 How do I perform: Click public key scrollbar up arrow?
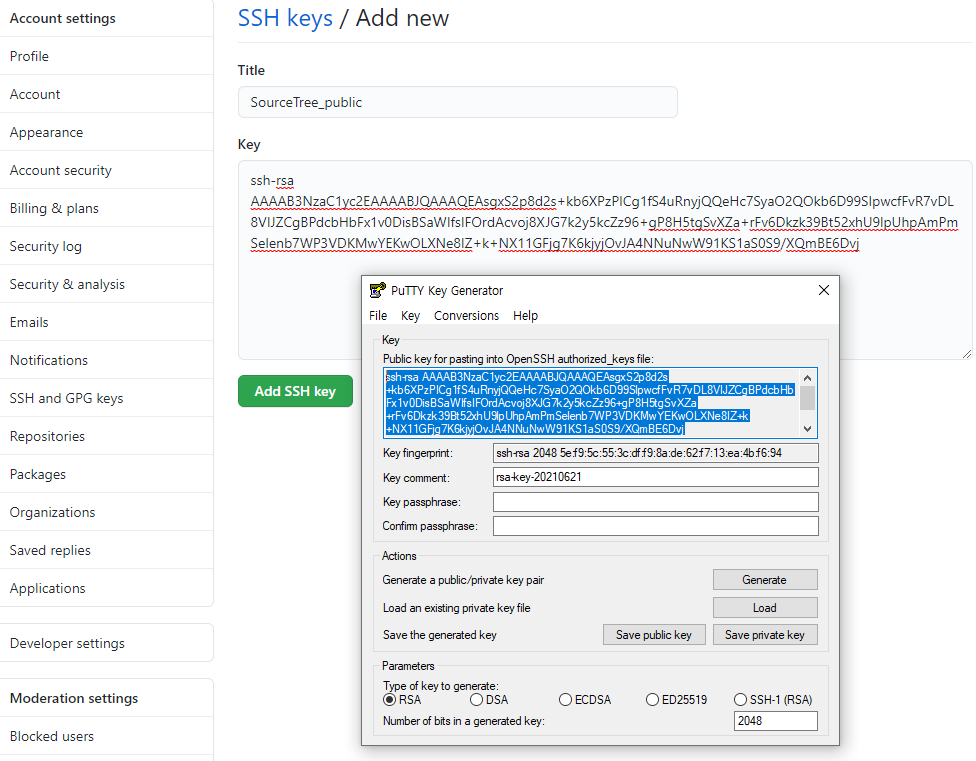pyautogui.click(x=807, y=378)
